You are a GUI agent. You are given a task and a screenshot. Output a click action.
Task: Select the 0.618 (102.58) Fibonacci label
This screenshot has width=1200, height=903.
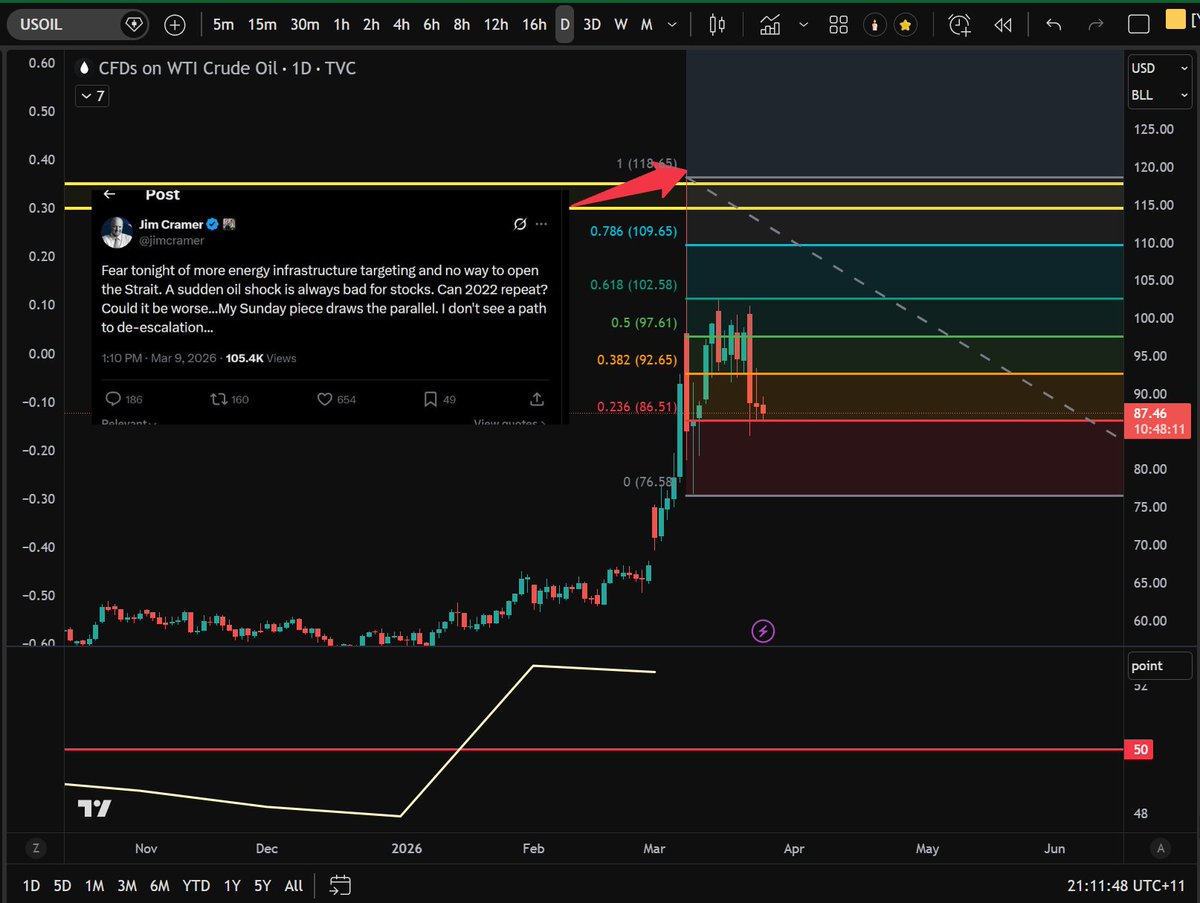[634, 285]
